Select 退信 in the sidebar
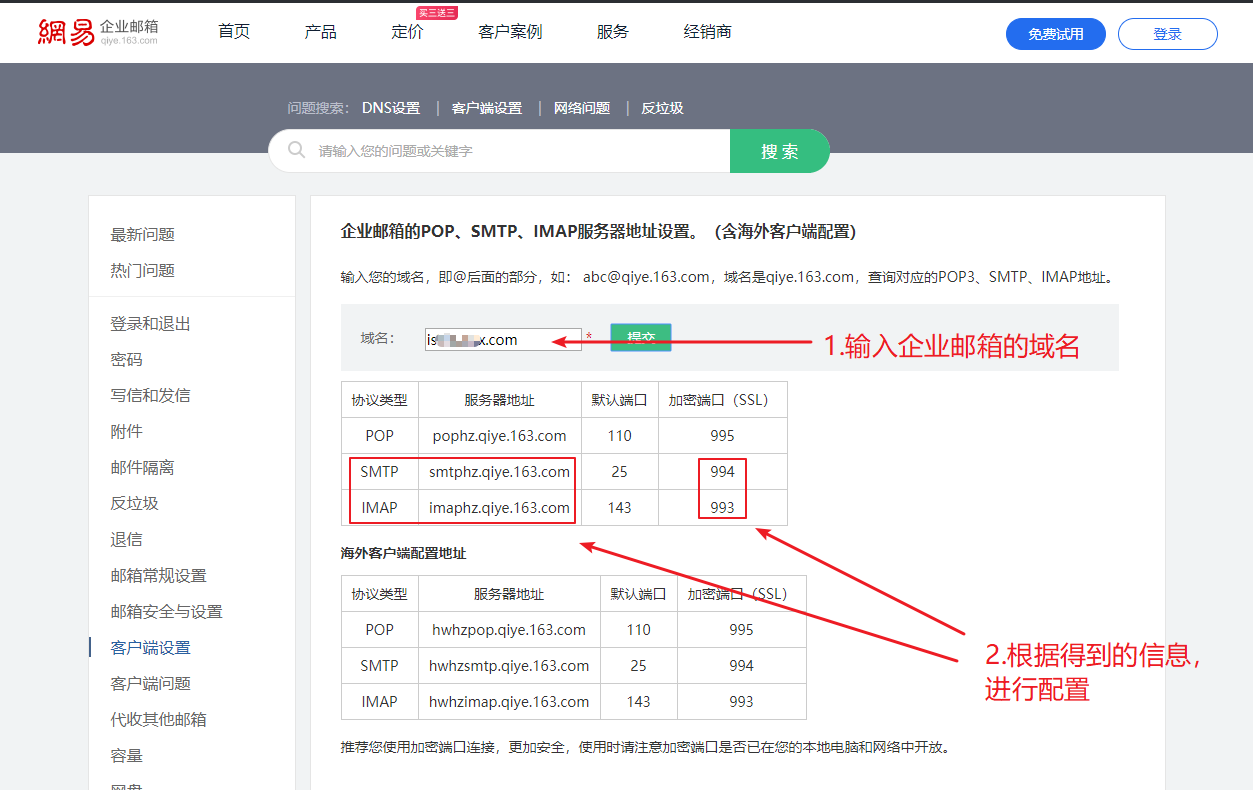1253x790 pixels. pos(127,540)
